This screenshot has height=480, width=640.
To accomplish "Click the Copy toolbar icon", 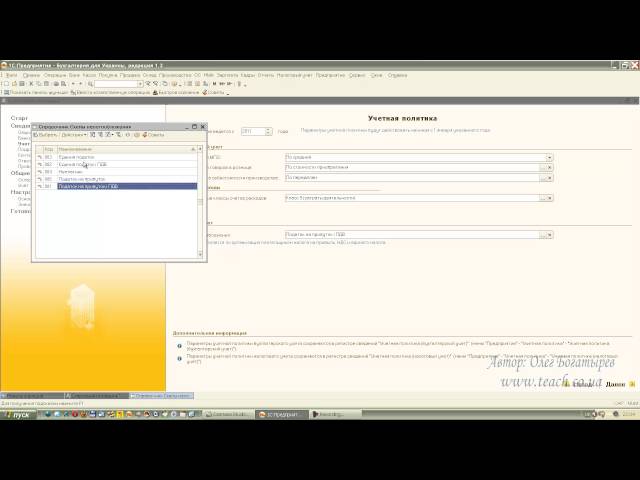I will pyautogui.click(x=39, y=84).
